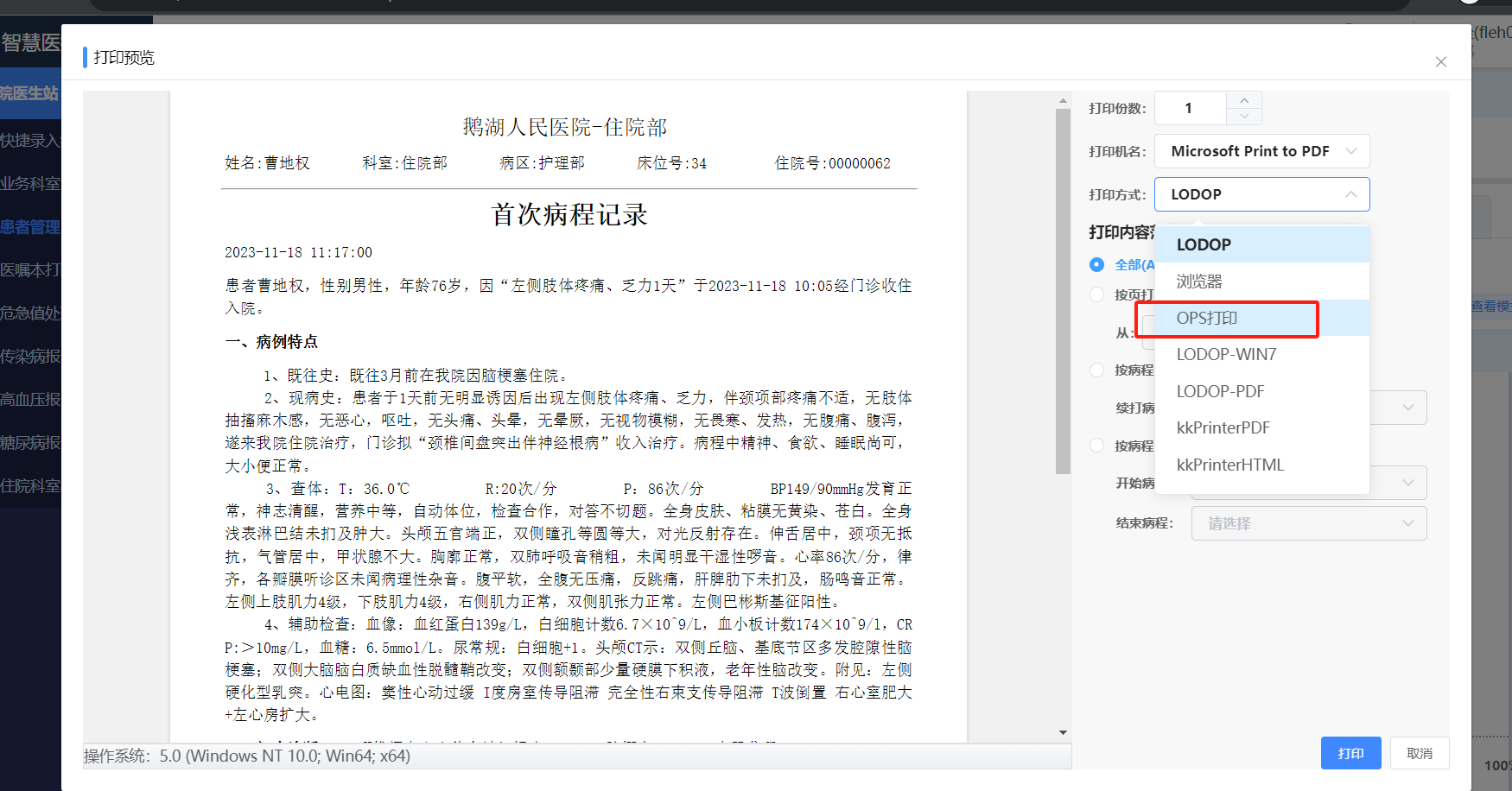Collapse the 打印方式 dropdown via chevron icon
Image resolution: width=1512 pixels, height=791 pixels.
tap(1350, 194)
